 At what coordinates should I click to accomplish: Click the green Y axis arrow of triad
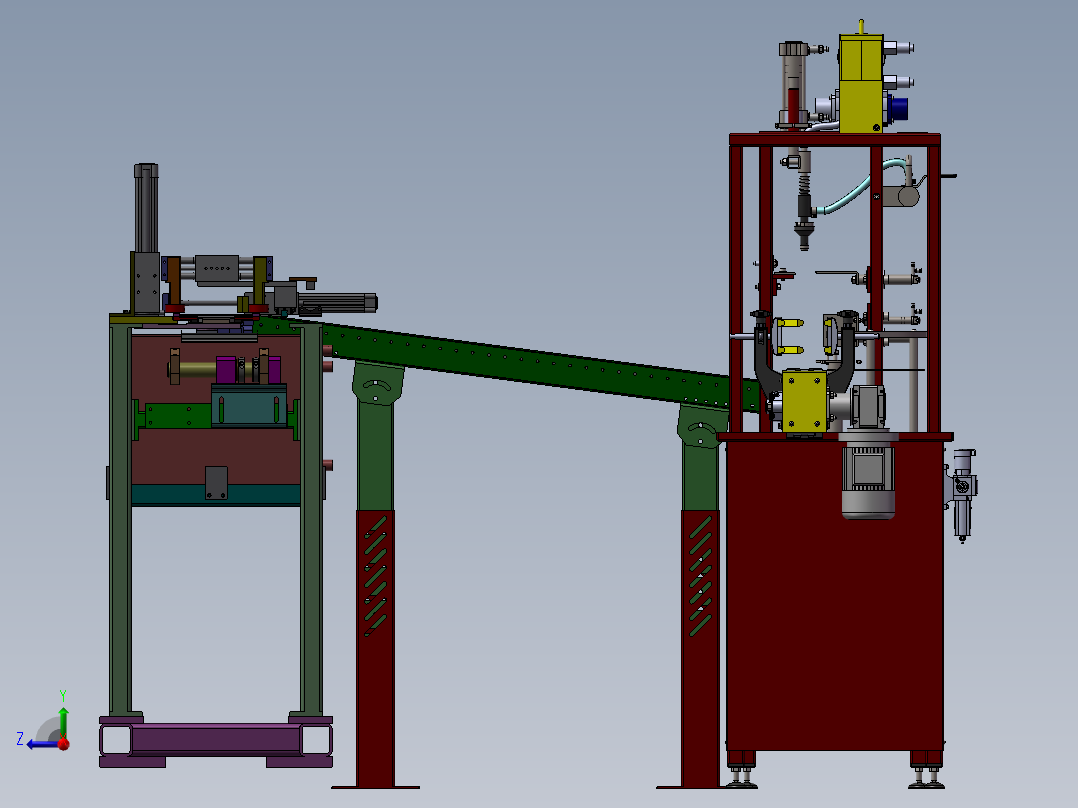click(63, 721)
